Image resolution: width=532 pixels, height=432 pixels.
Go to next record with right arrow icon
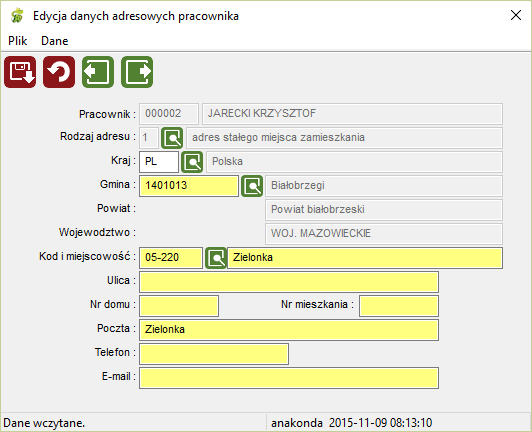[137, 72]
